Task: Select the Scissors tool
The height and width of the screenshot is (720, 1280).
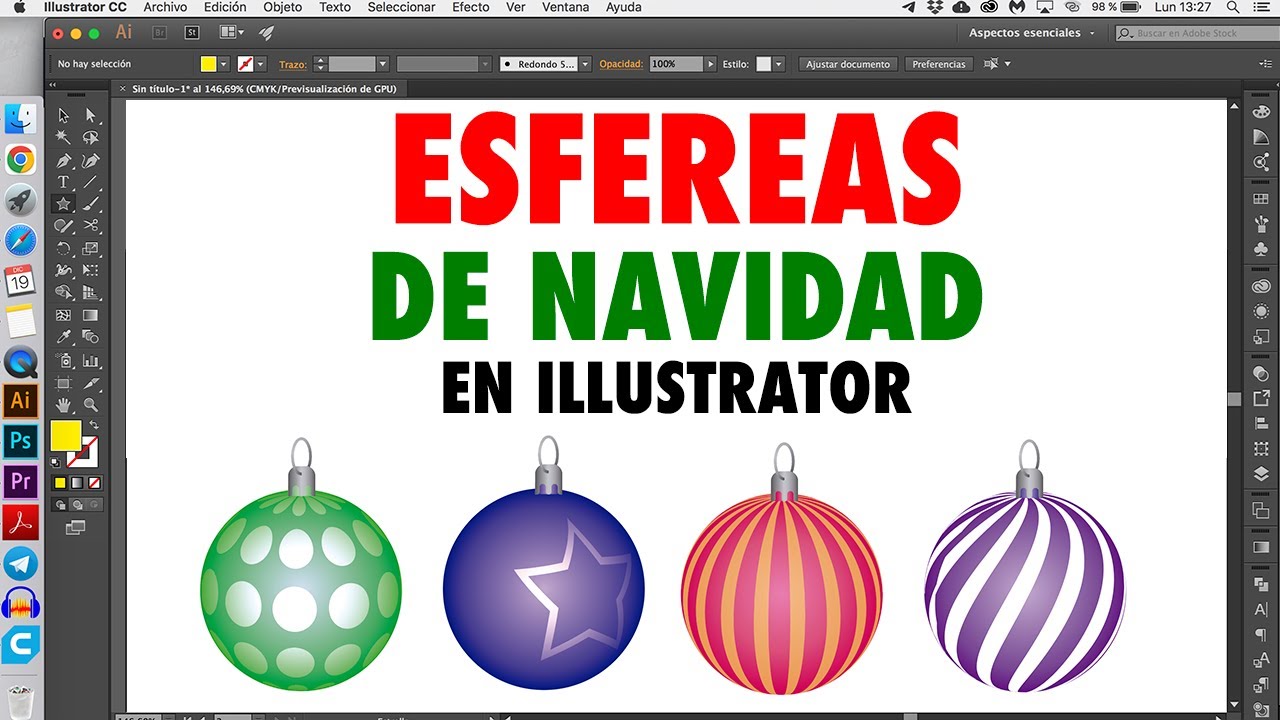Action: coord(91,226)
